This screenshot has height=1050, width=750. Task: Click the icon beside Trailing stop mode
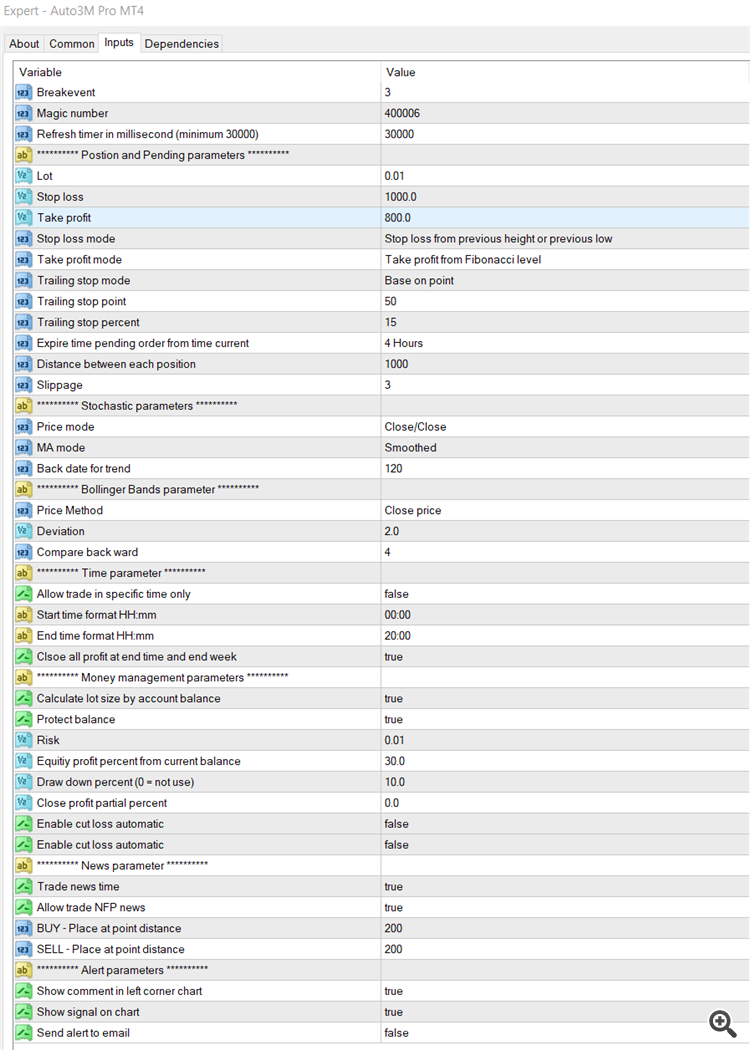click(23, 281)
